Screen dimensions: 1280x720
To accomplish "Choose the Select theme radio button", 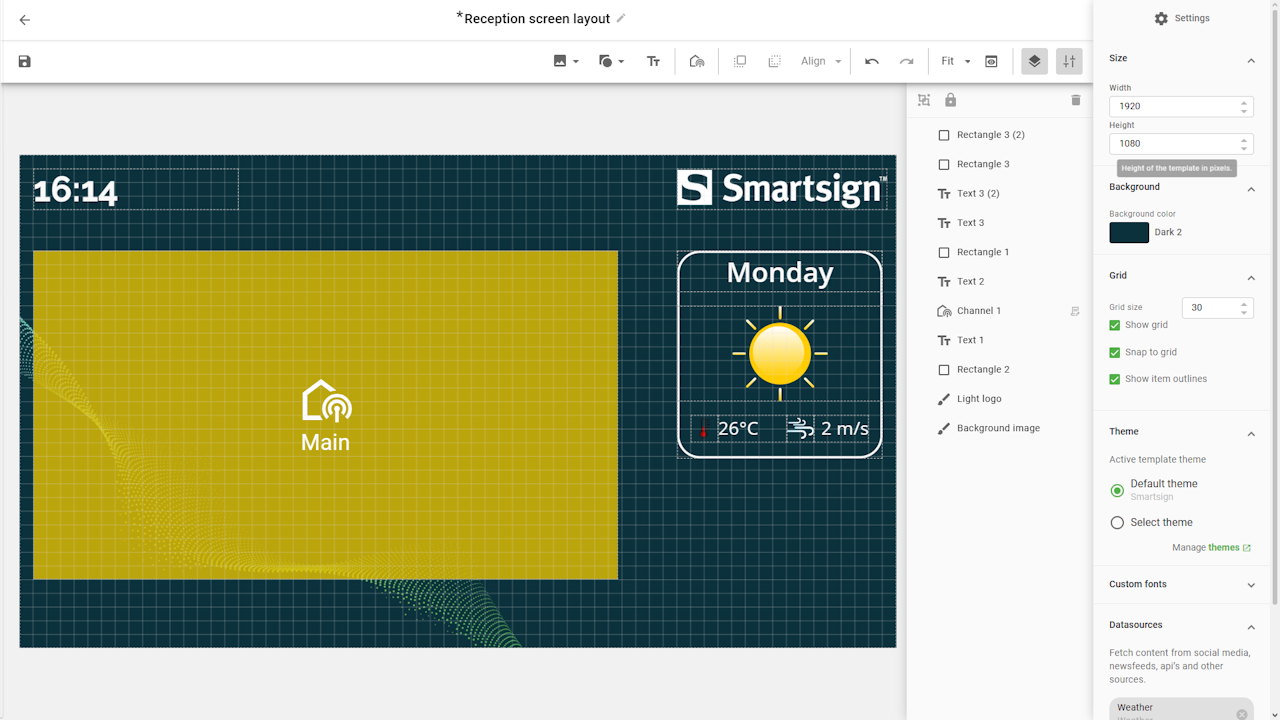I will pos(1117,523).
